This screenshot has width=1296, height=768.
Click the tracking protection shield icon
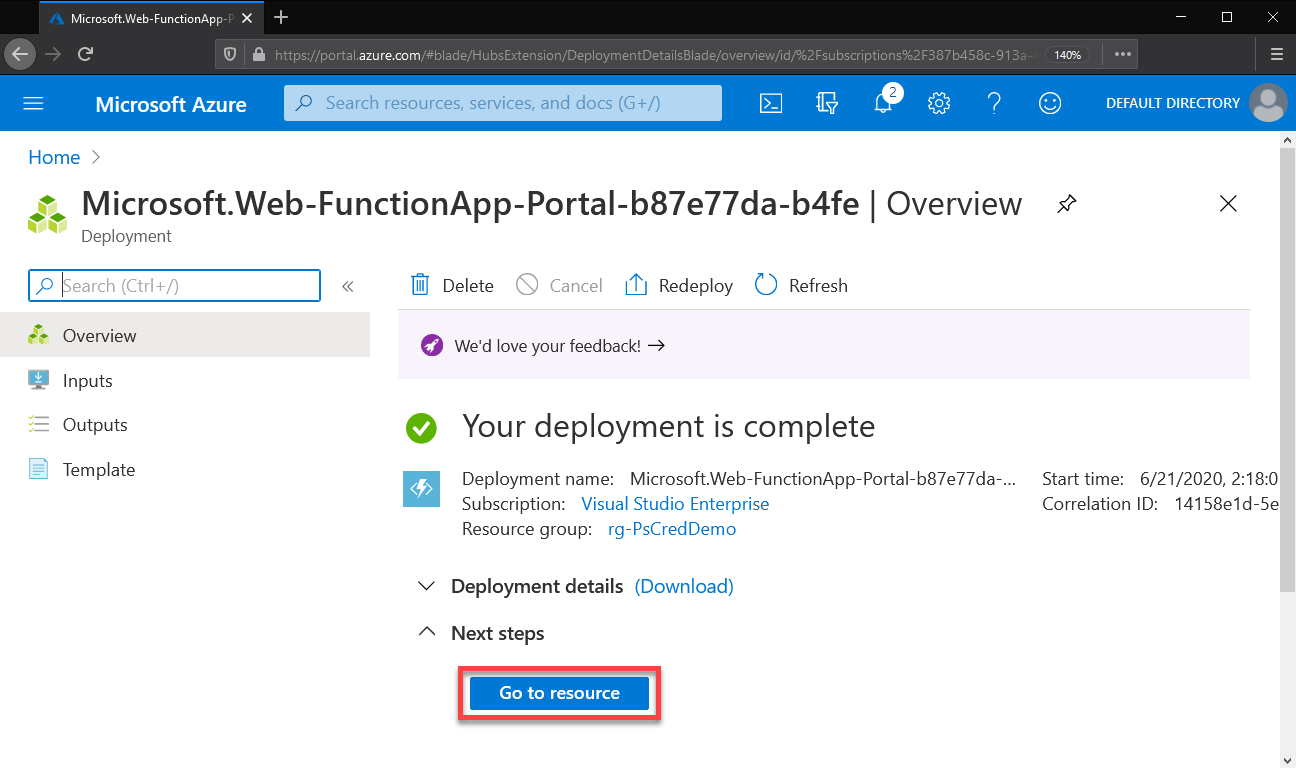[x=230, y=54]
